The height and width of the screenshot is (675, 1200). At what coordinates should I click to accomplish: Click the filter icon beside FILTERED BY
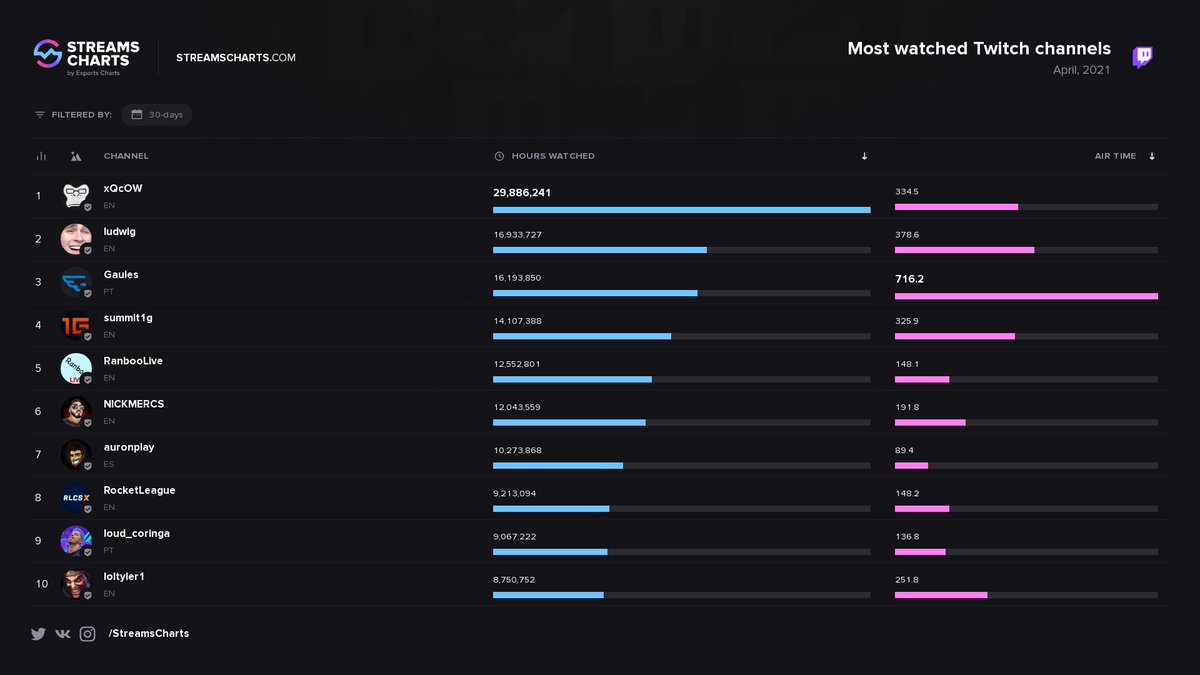(x=40, y=114)
